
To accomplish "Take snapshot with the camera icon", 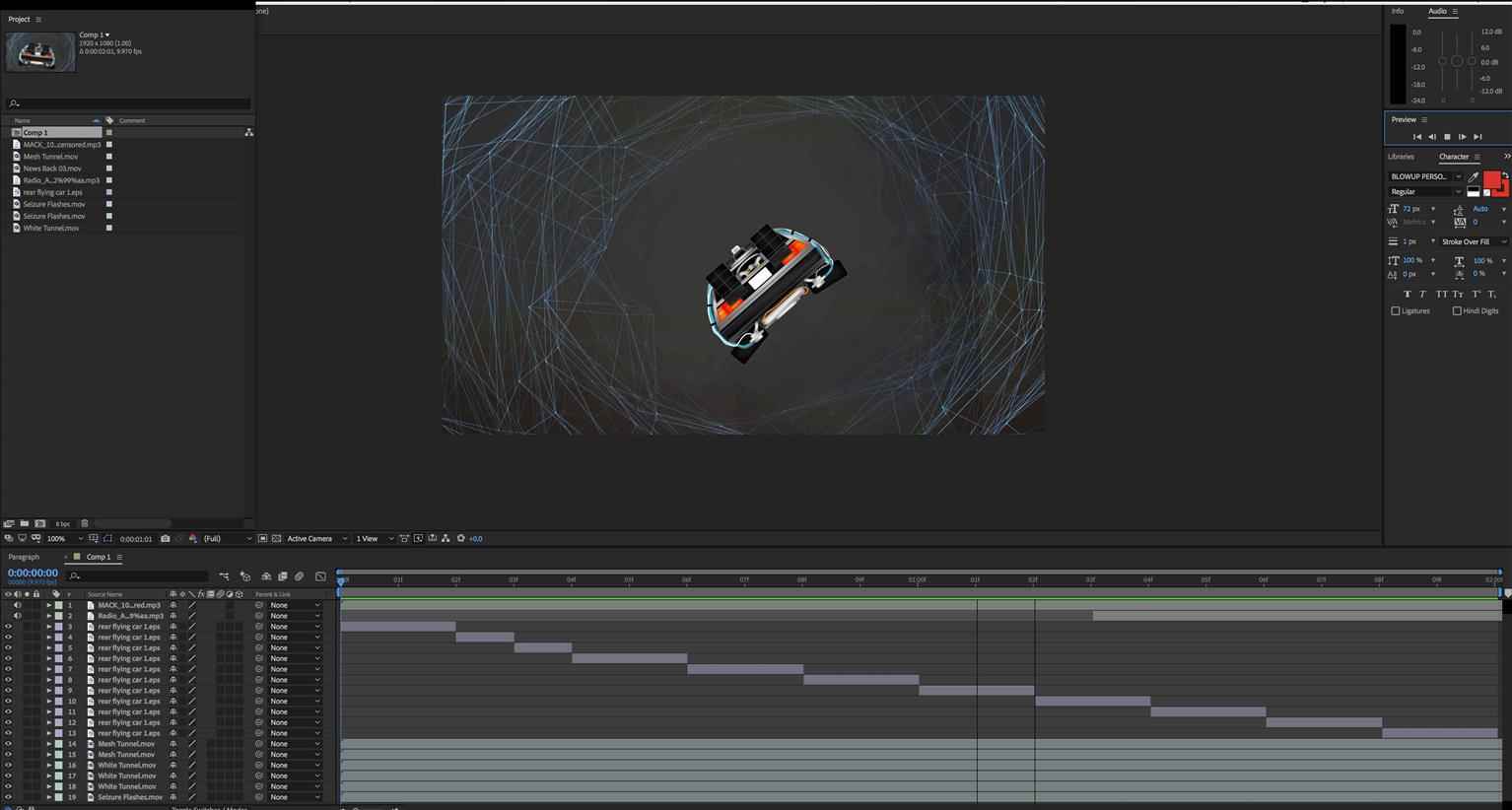I will point(165,539).
